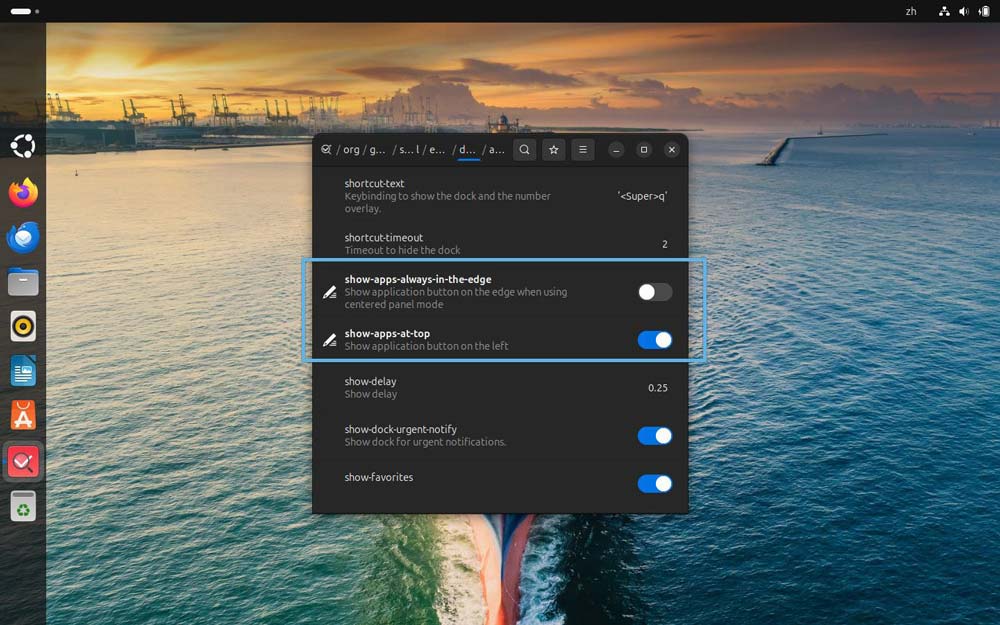Viewport: 1000px width, 625px height.
Task: Open the search button in dconf Editor
Action: [524, 150]
